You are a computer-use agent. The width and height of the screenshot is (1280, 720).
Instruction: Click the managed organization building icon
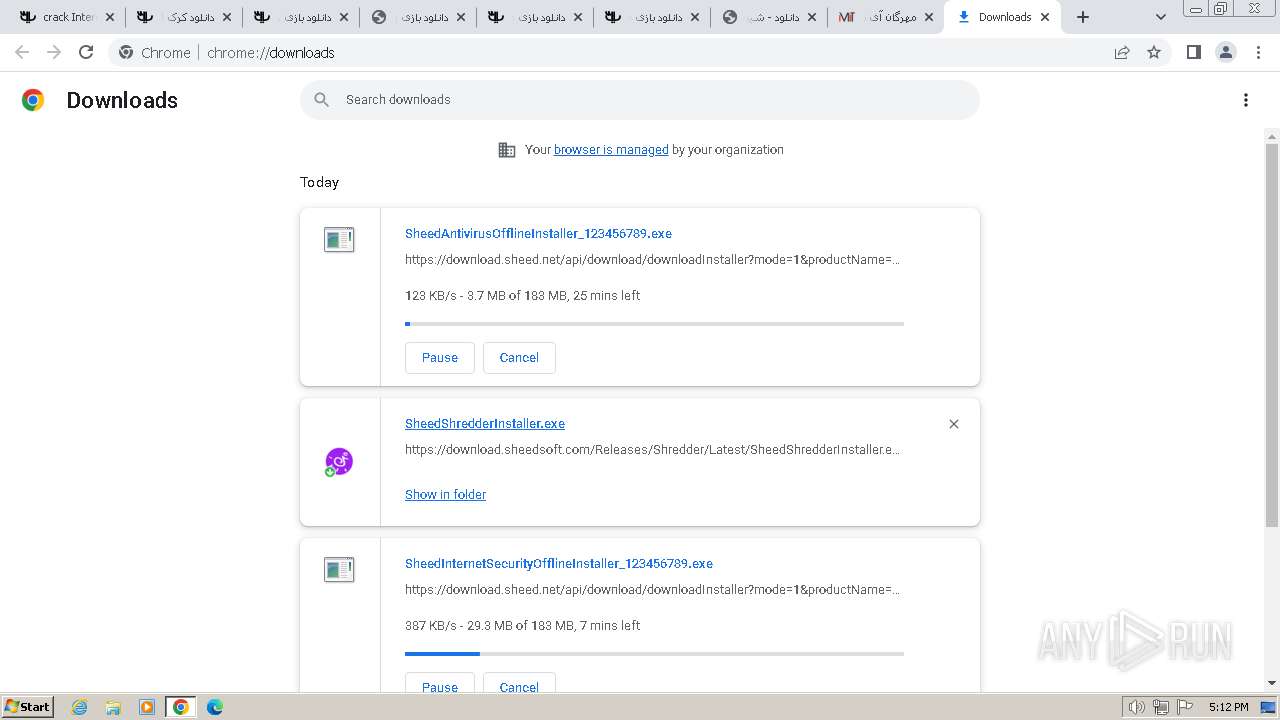point(507,150)
